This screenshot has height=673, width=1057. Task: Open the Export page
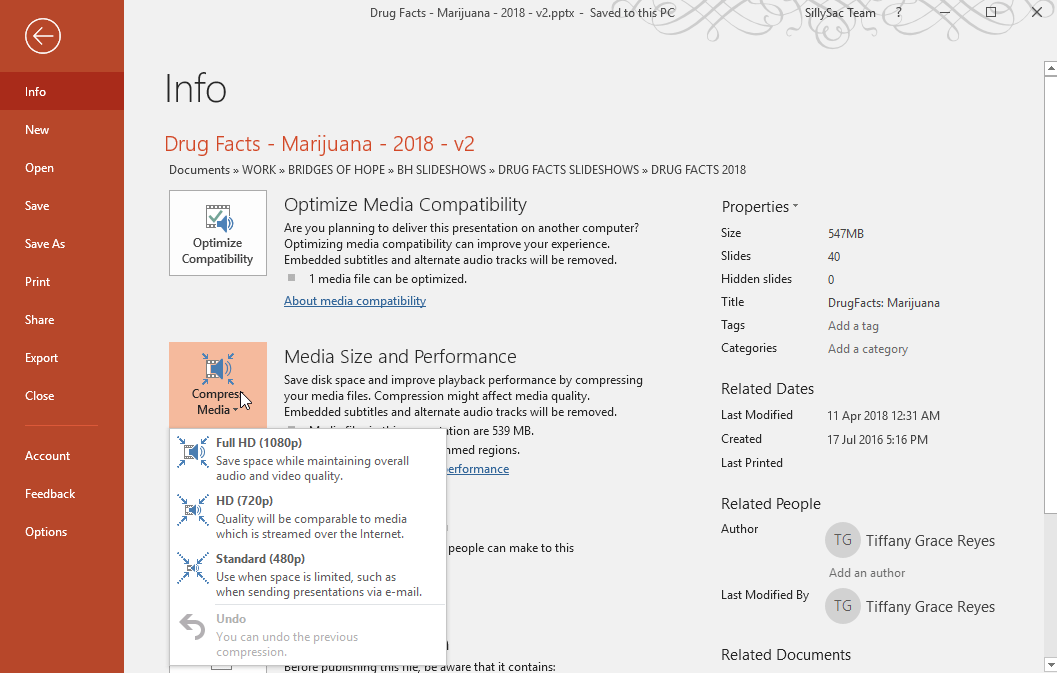point(62,357)
